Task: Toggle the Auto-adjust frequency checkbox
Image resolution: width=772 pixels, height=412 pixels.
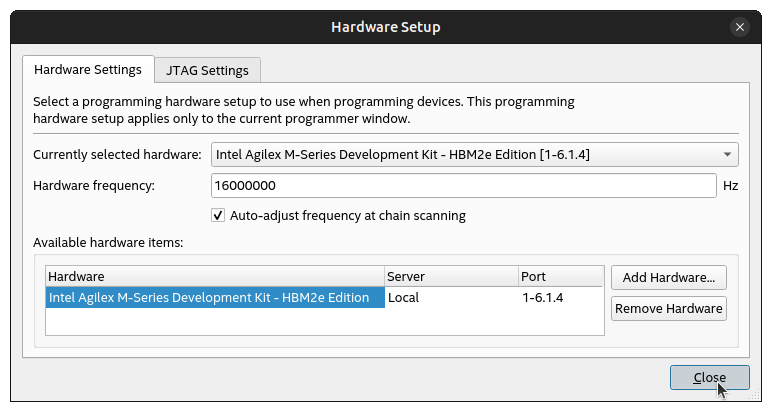Action: pos(219,215)
